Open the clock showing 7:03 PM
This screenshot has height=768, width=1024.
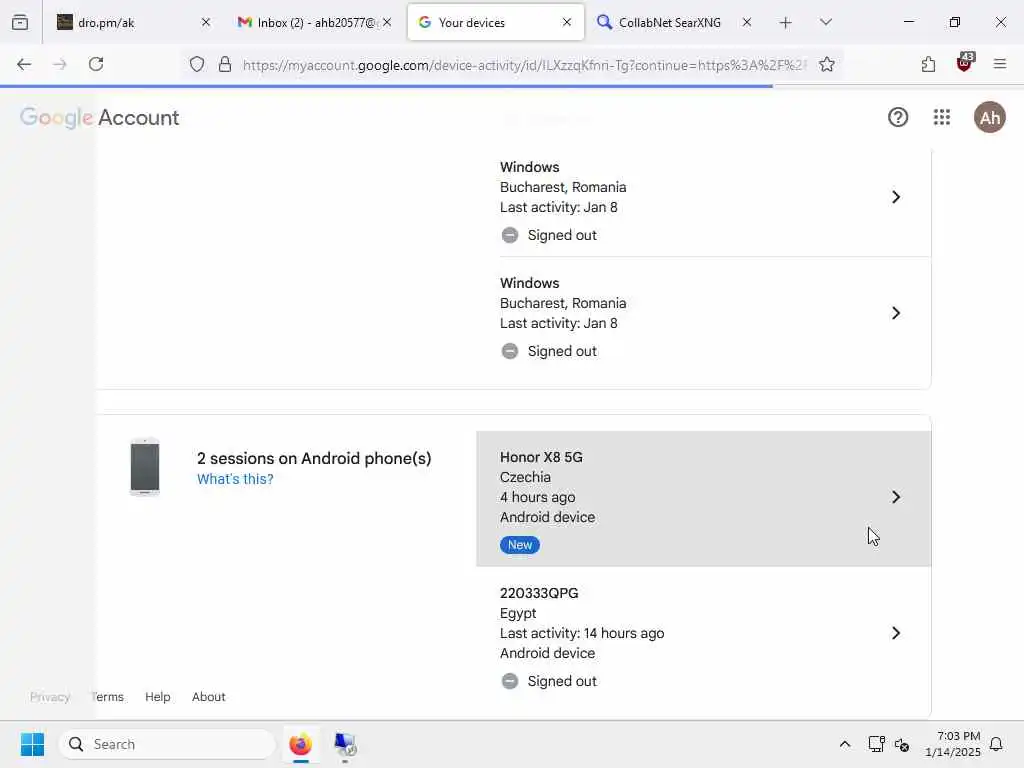[x=953, y=744]
